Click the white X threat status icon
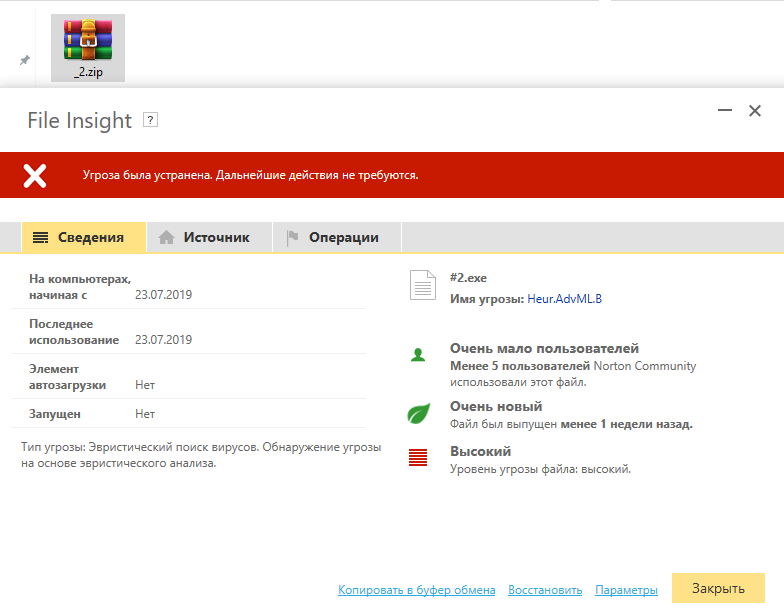Viewport: 784px width, 614px height. 35,176
